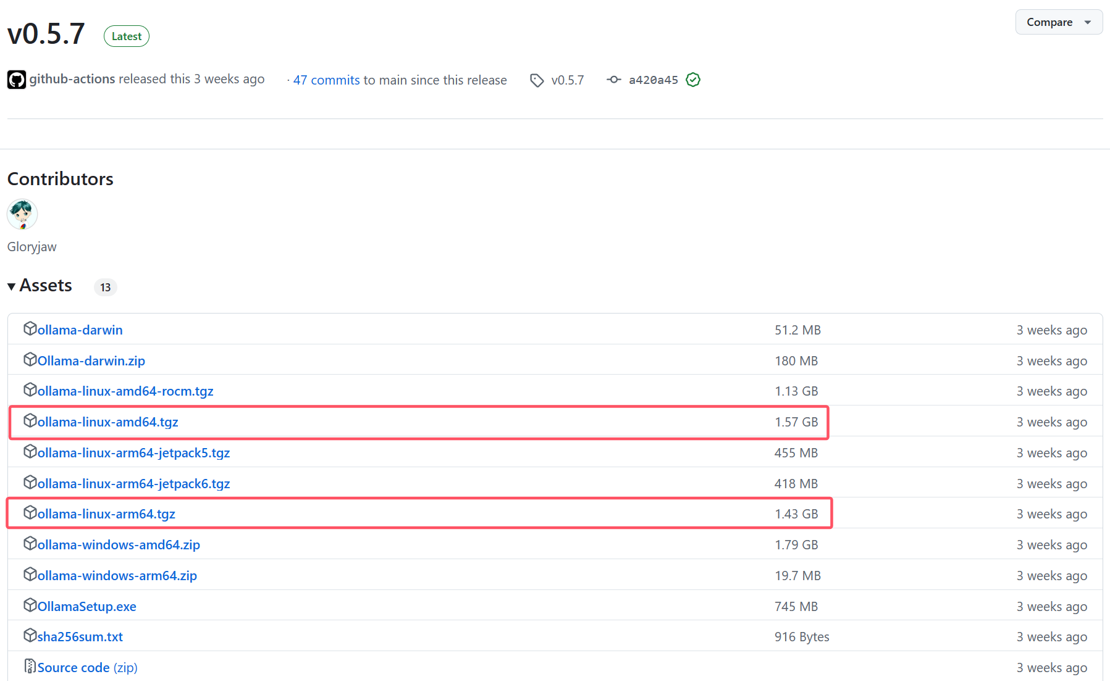Click the 180 MB size value

(x=796, y=360)
